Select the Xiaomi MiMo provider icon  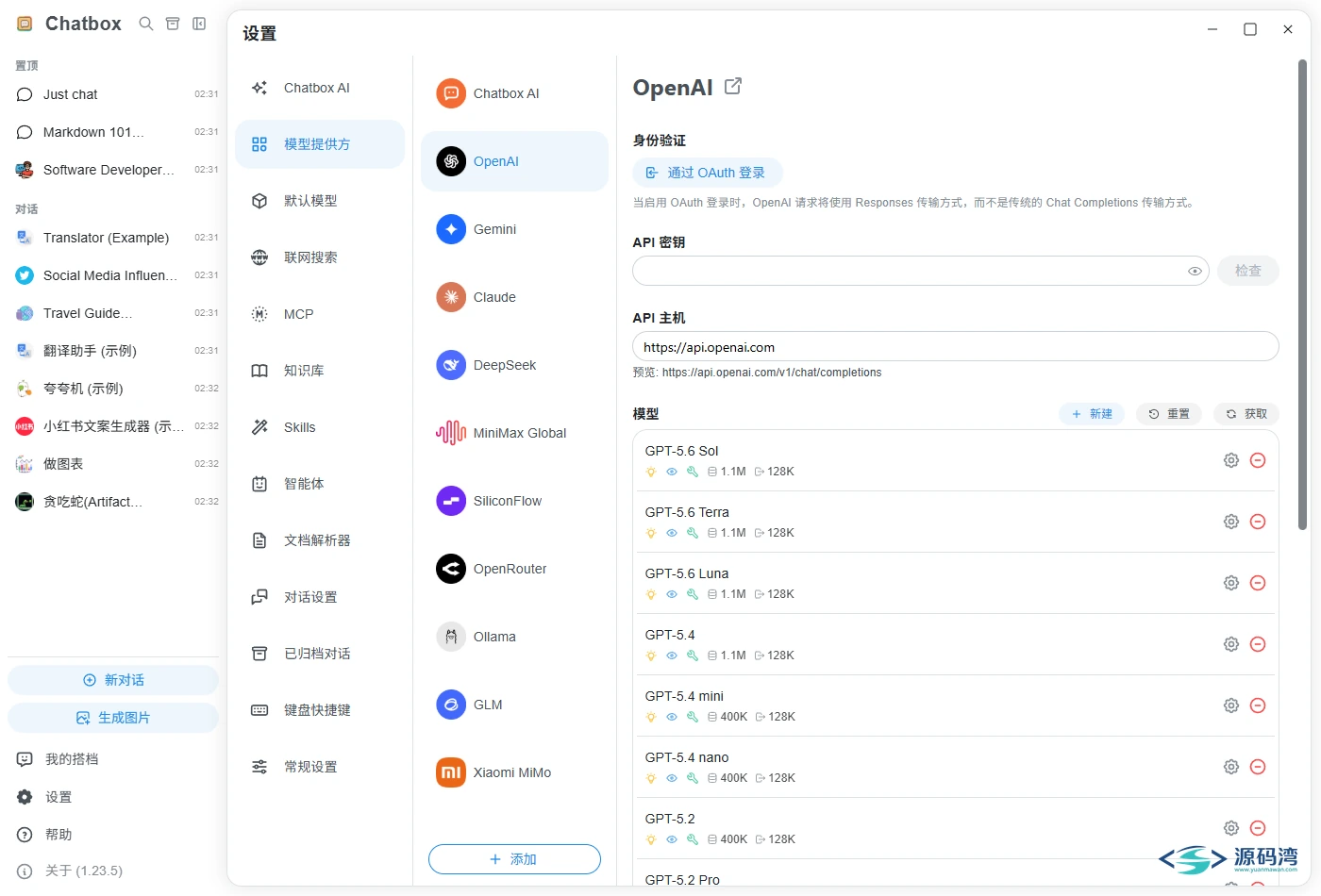coord(451,772)
